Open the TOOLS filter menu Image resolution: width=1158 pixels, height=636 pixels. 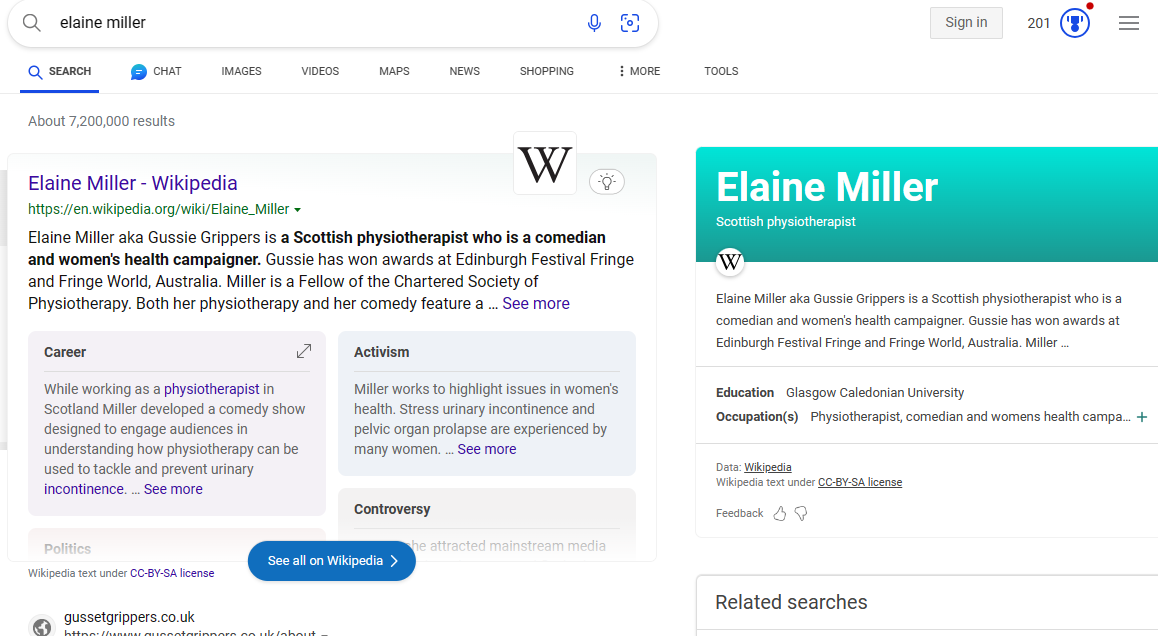pyautogui.click(x=721, y=71)
